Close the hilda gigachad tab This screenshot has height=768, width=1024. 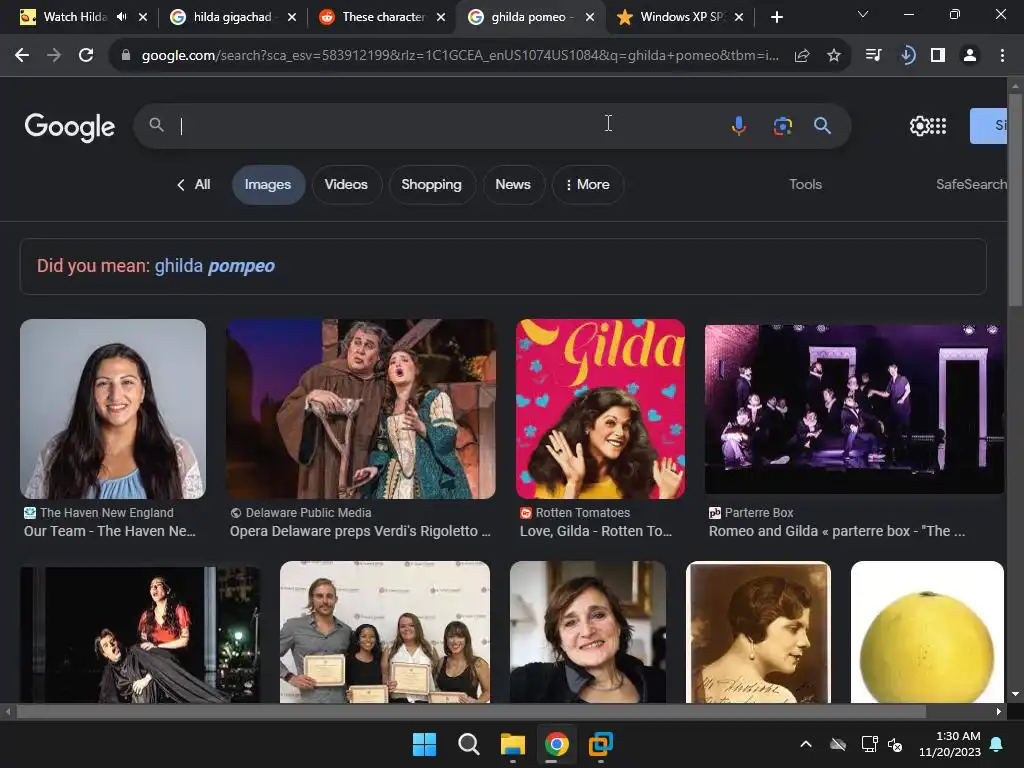tap(292, 17)
